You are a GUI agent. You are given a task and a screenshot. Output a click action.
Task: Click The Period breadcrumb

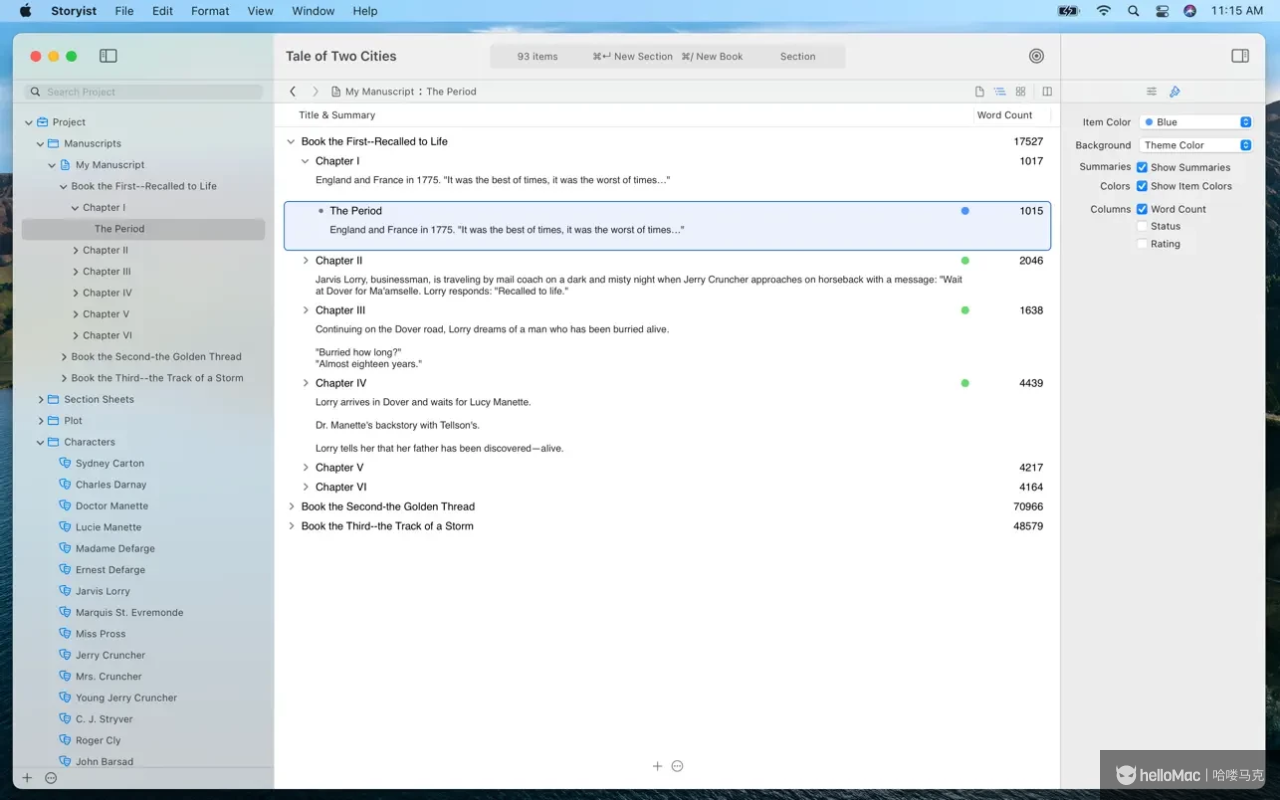coord(451,91)
